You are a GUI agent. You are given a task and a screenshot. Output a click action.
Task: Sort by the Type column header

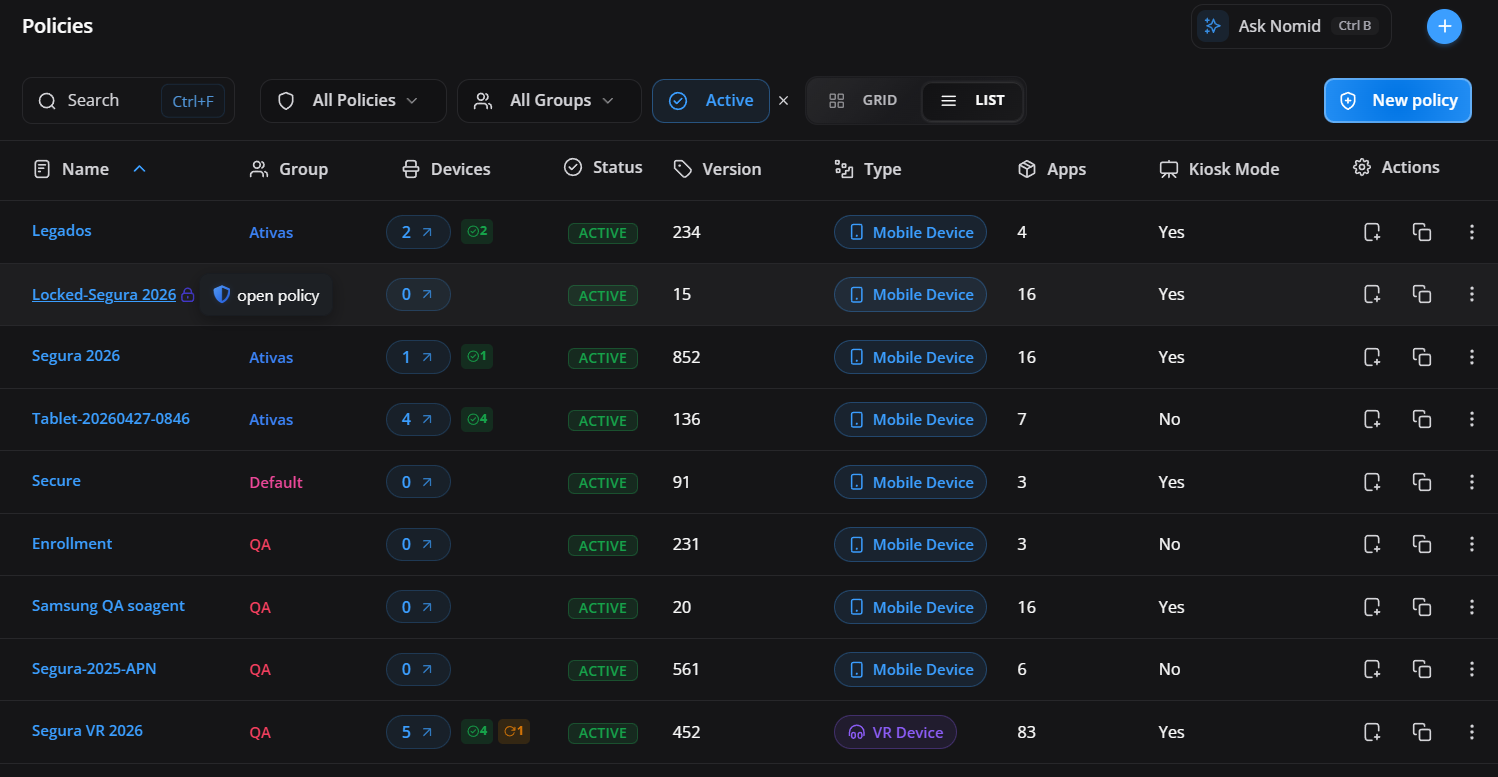868,169
